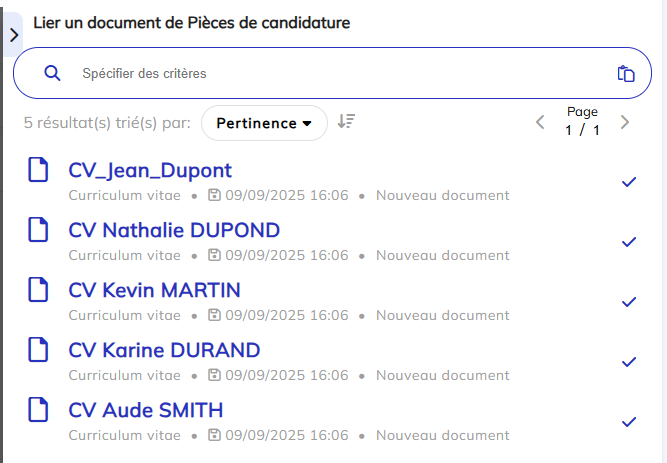Click the document icon for CV_Jean_Dupont

click(38, 169)
